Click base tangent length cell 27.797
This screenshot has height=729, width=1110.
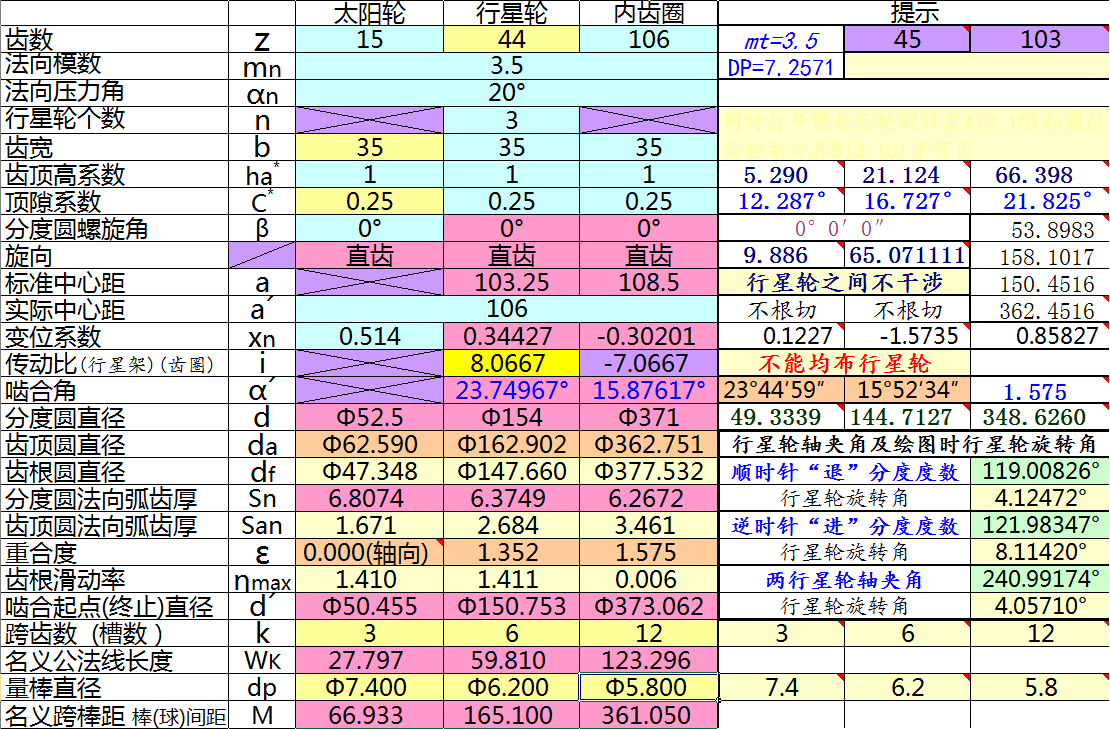(x=370, y=660)
